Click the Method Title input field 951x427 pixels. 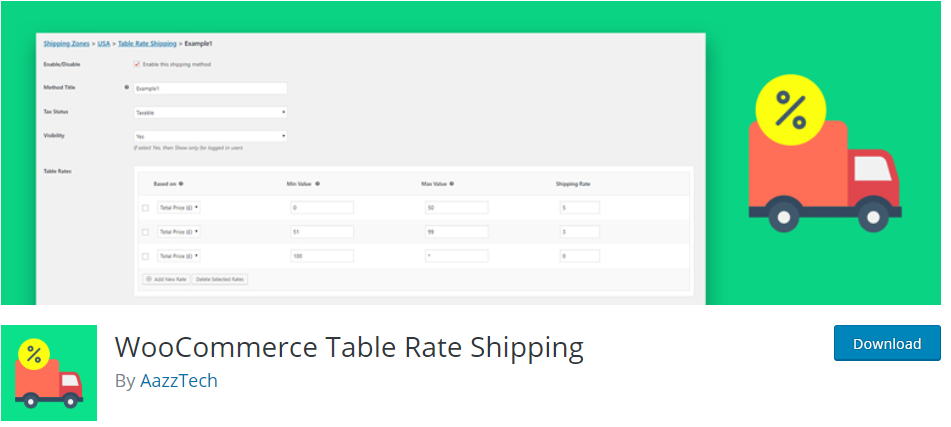[x=210, y=88]
